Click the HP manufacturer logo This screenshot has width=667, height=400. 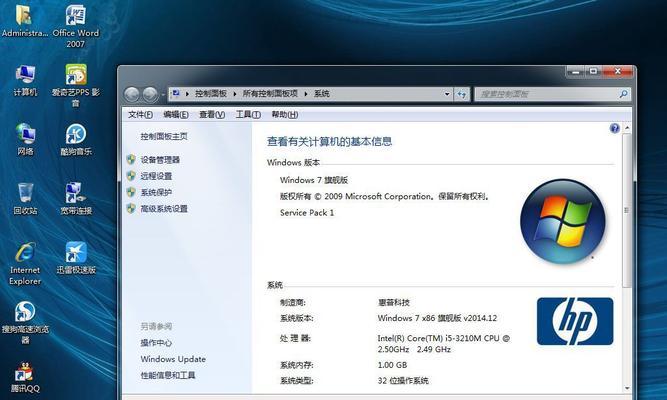coord(575,321)
